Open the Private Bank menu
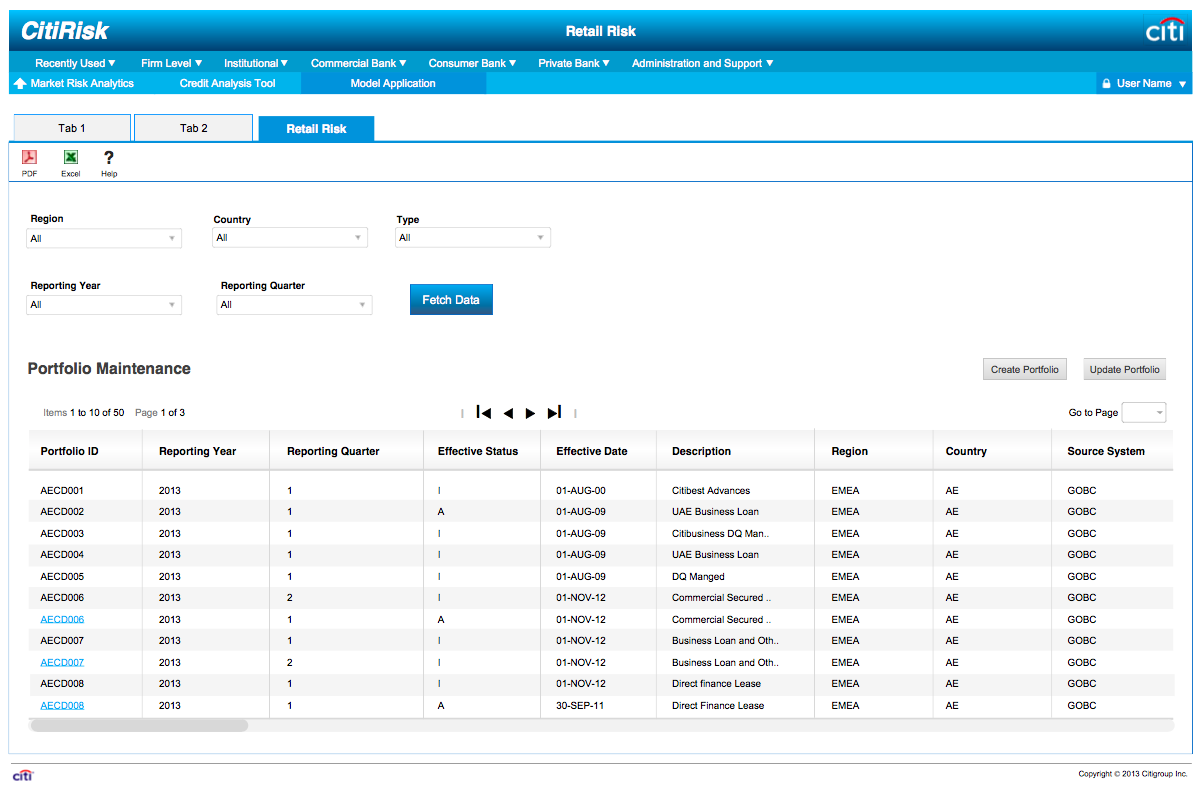1204x789 pixels. click(x=574, y=63)
